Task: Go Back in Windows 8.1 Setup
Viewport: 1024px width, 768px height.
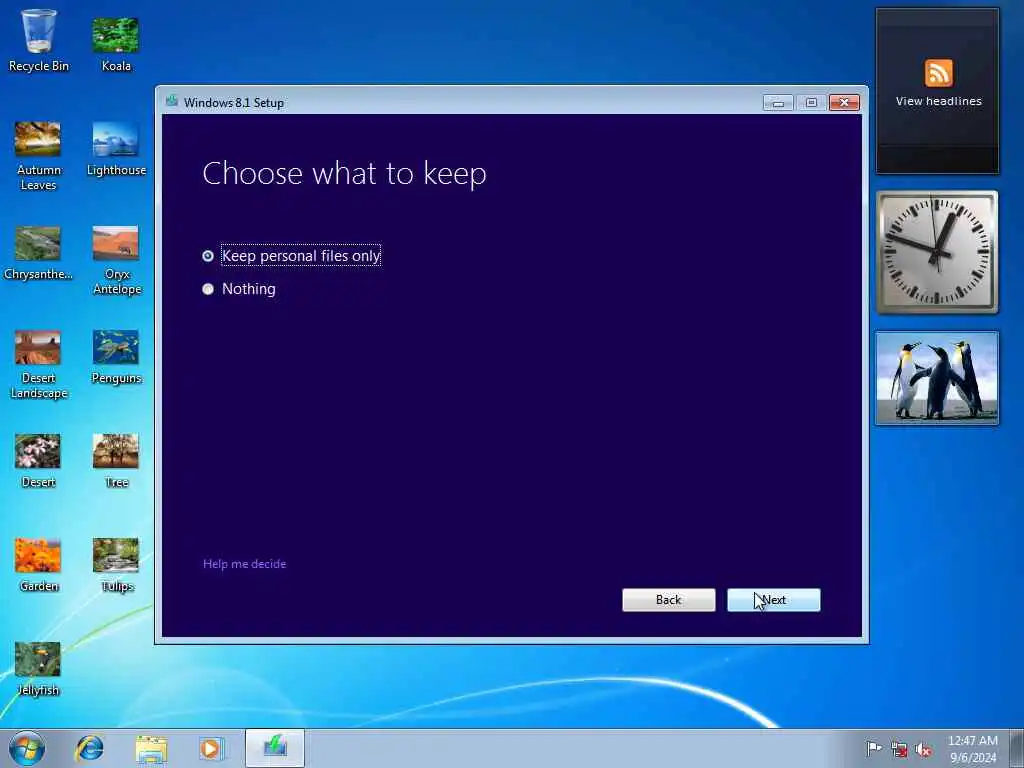Action: 668,600
